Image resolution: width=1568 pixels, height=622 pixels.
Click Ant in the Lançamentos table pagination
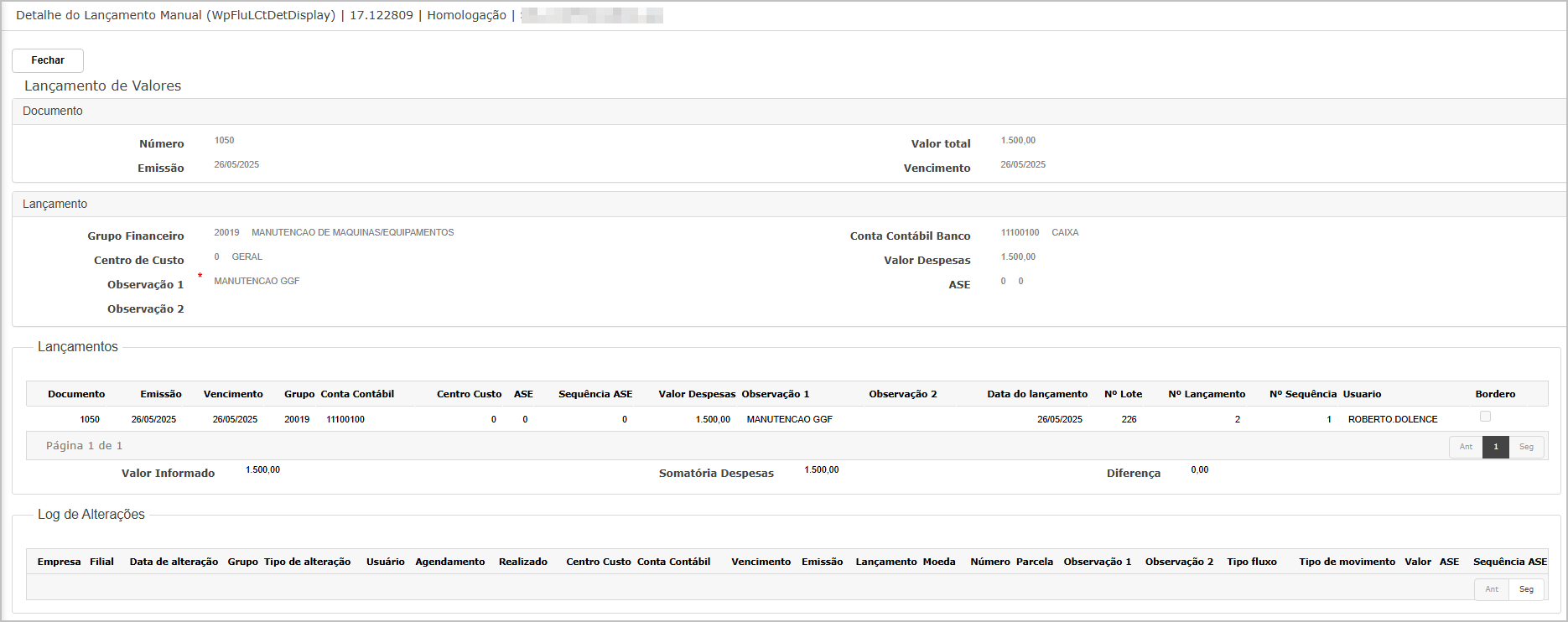[1466, 447]
